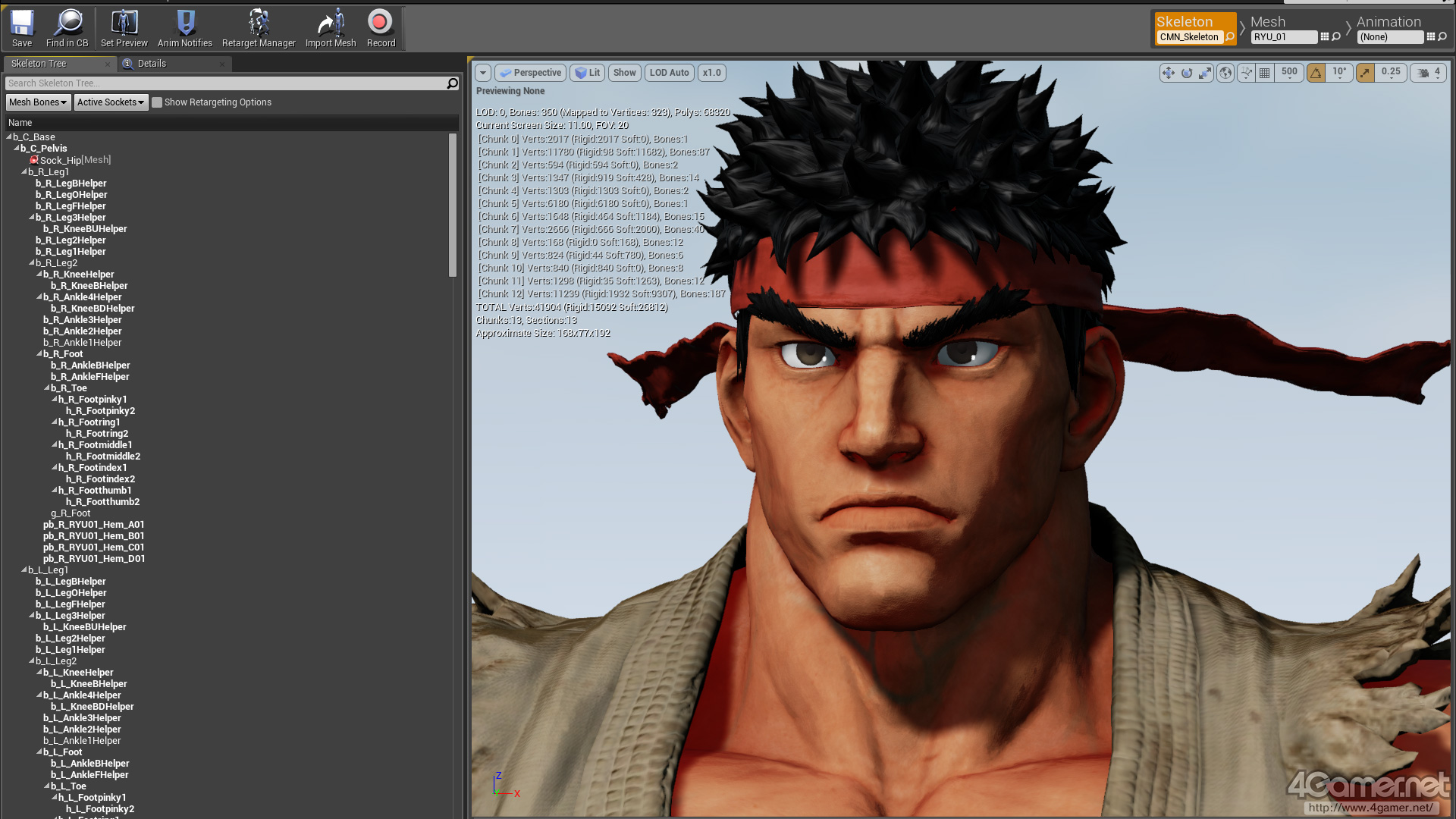Switch to the Mesh editor mode

click(1268, 22)
